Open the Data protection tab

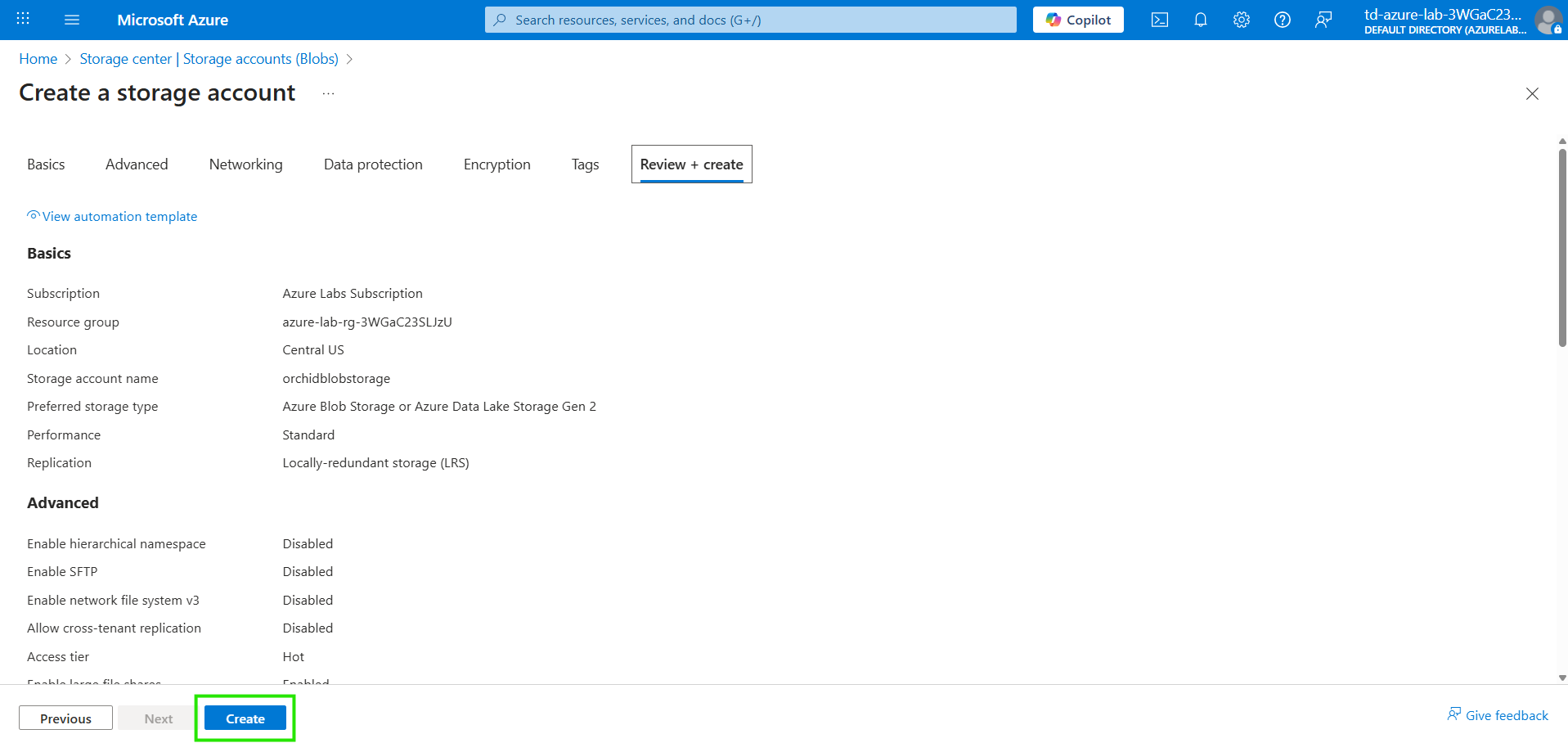[x=373, y=164]
